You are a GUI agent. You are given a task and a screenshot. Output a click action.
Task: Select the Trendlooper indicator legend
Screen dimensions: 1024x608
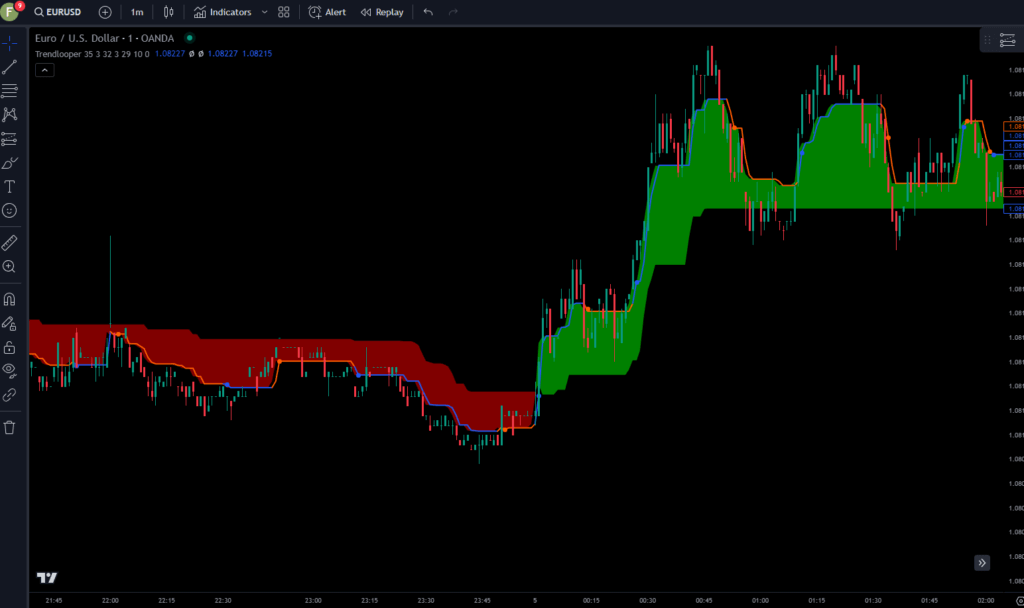[91, 54]
